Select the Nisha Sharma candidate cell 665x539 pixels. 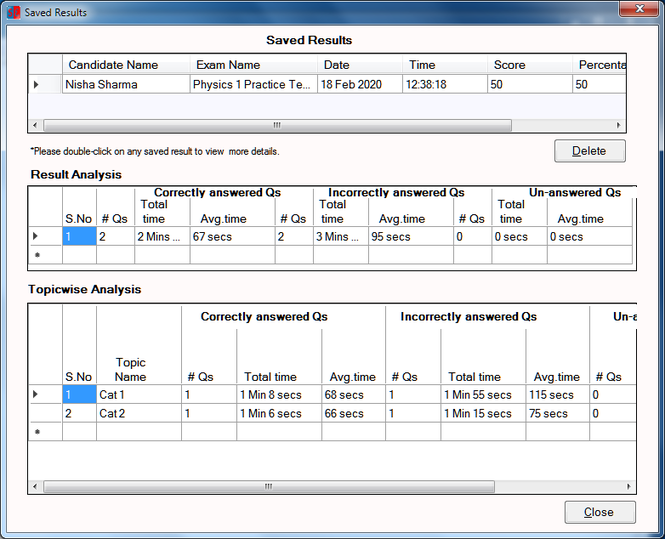coord(126,84)
